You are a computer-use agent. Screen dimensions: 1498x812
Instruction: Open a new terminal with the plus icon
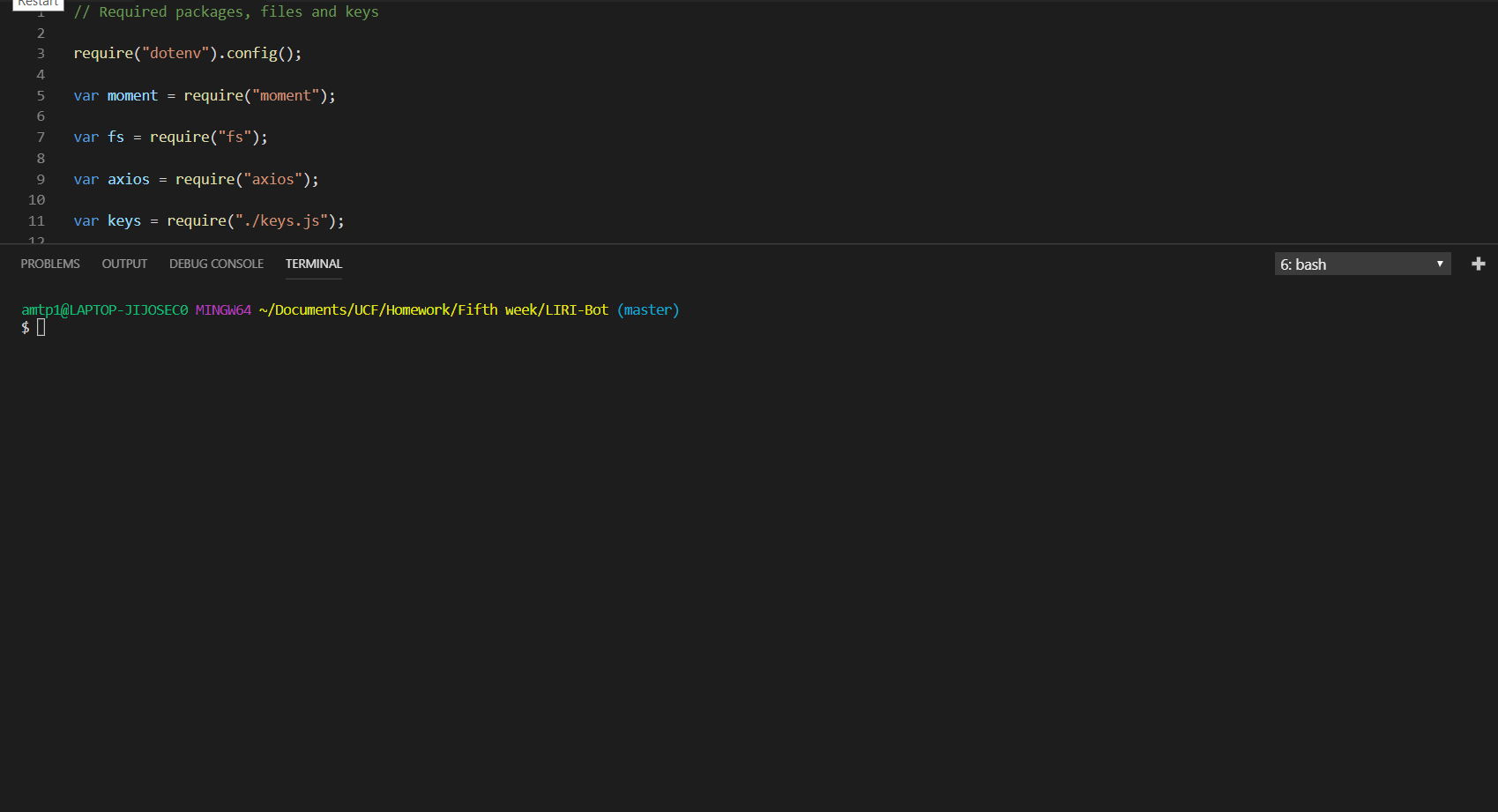(1479, 263)
